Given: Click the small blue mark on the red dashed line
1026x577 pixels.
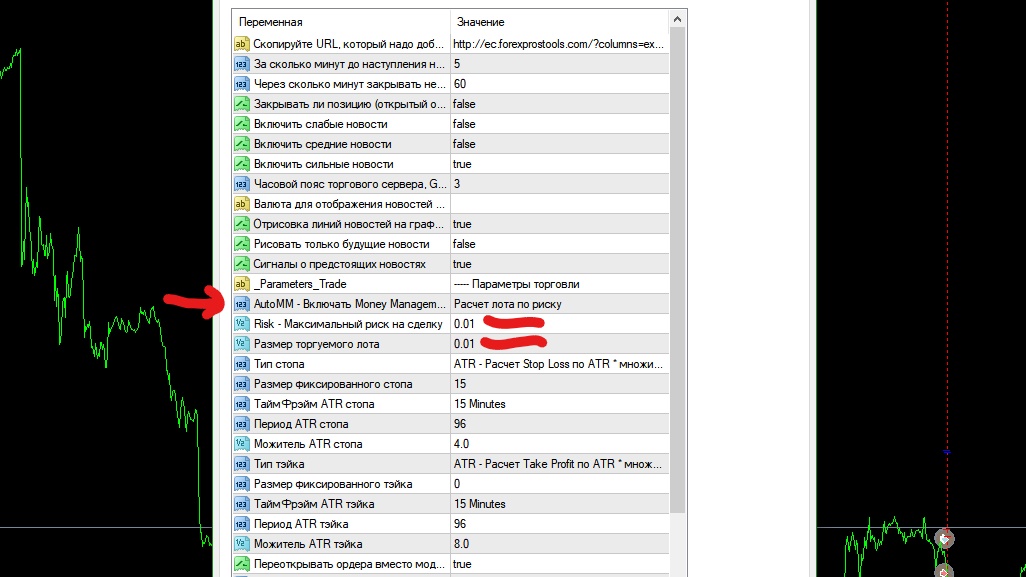Looking at the screenshot, I should (x=947, y=451).
